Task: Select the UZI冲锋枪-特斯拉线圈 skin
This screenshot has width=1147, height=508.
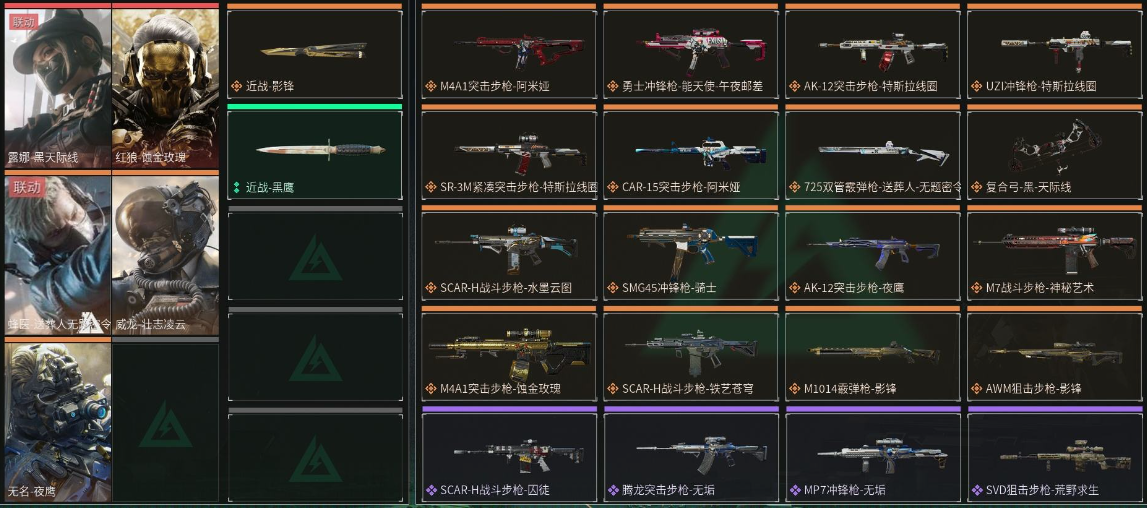Action: point(1055,53)
